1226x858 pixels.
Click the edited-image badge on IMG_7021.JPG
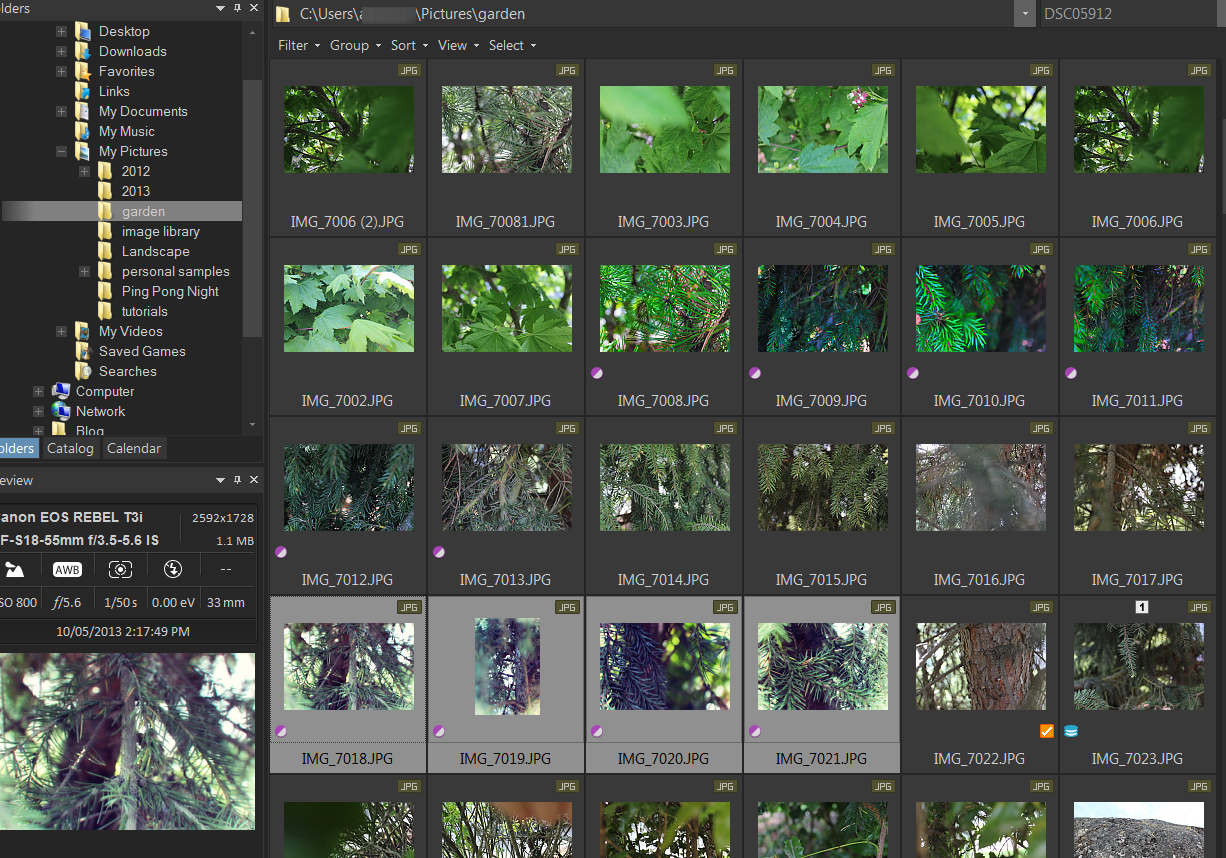pyautogui.click(x=755, y=731)
